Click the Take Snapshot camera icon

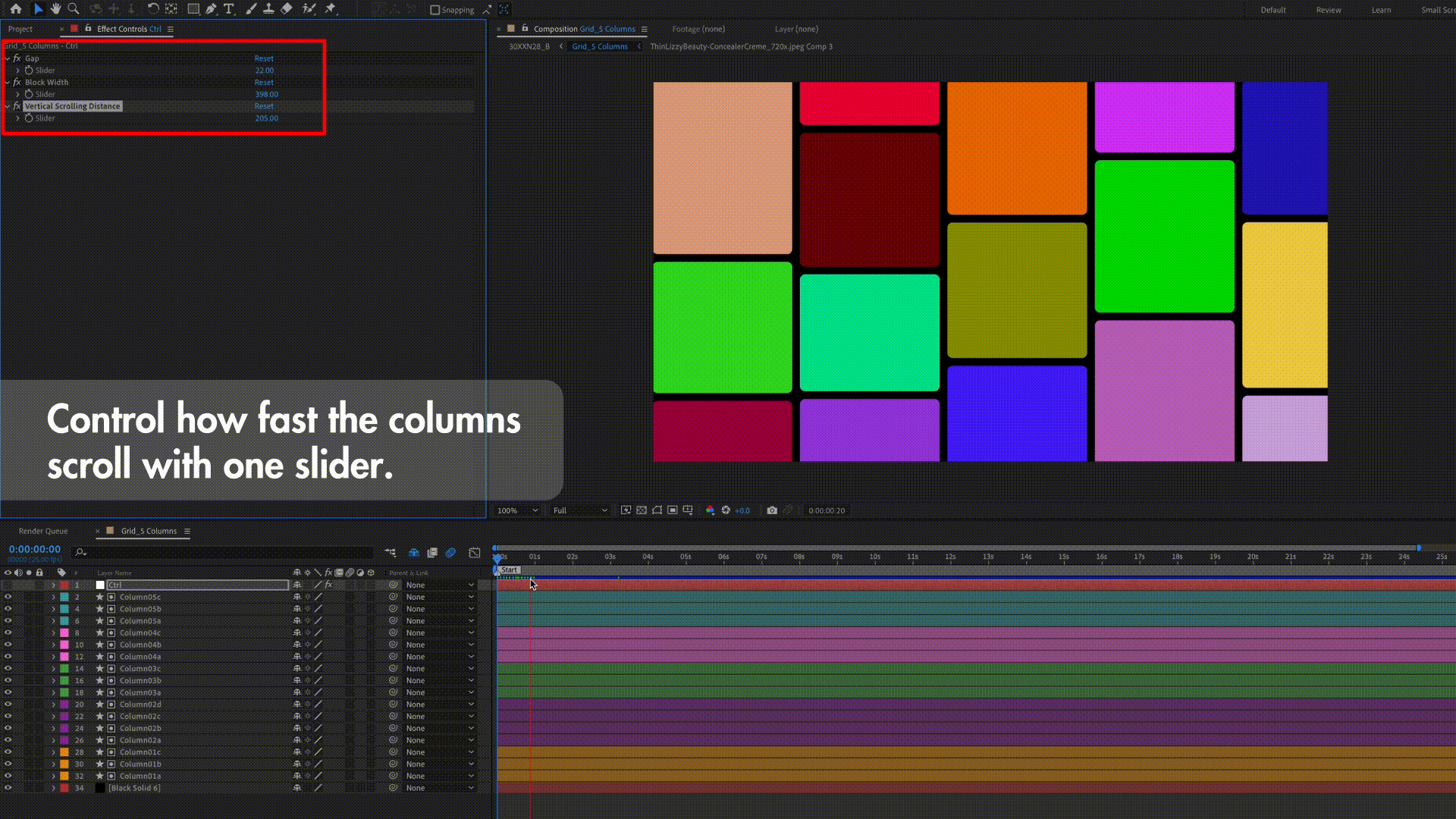coord(772,510)
